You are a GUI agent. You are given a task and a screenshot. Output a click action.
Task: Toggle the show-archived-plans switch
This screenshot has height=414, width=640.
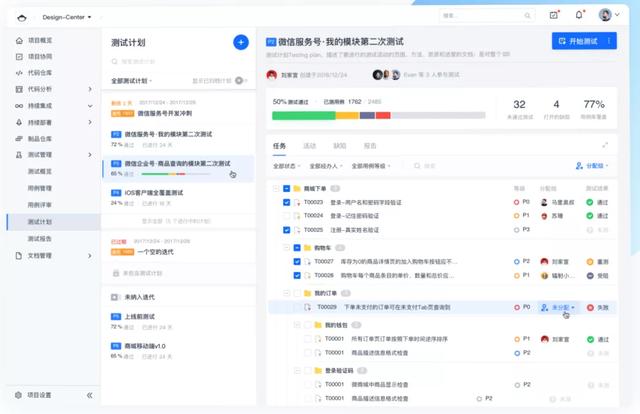[240, 80]
